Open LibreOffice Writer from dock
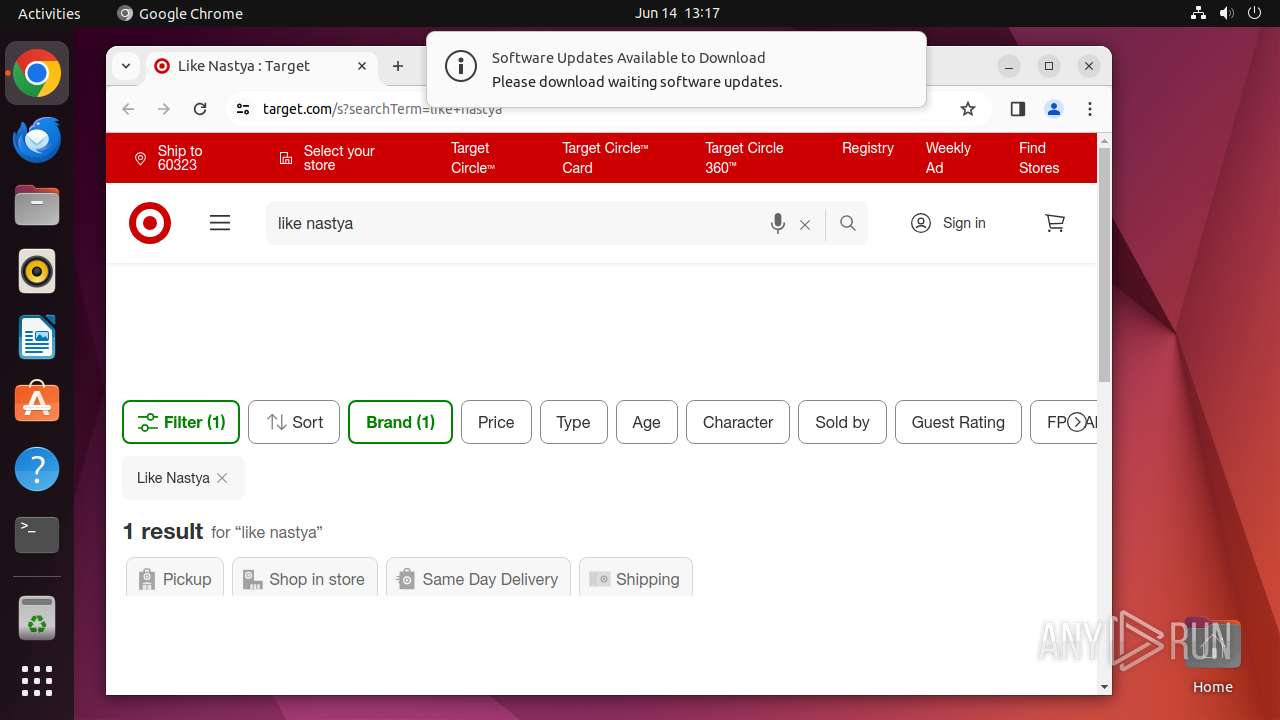The width and height of the screenshot is (1280, 720). (x=37, y=338)
